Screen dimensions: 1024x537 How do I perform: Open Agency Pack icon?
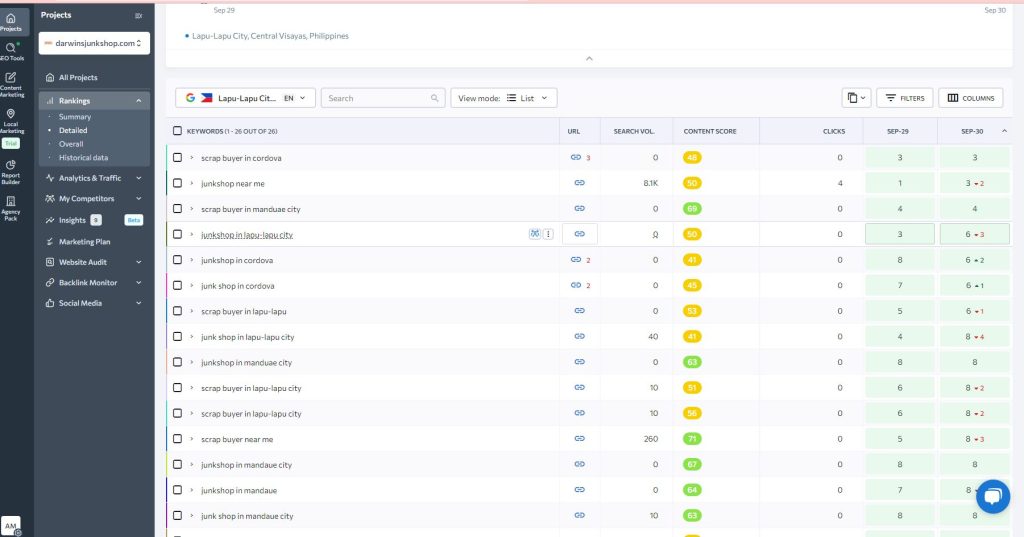coord(11,208)
